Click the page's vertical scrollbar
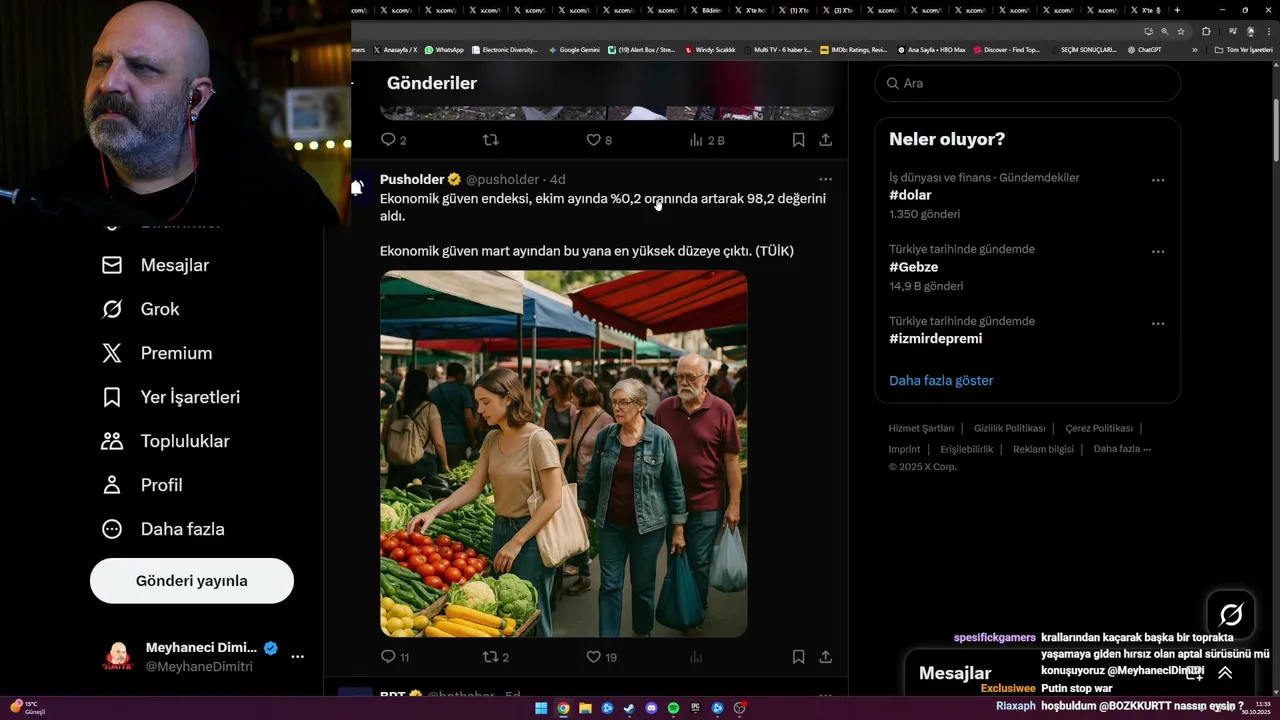The width and height of the screenshot is (1280, 720). pos(1275,130)
